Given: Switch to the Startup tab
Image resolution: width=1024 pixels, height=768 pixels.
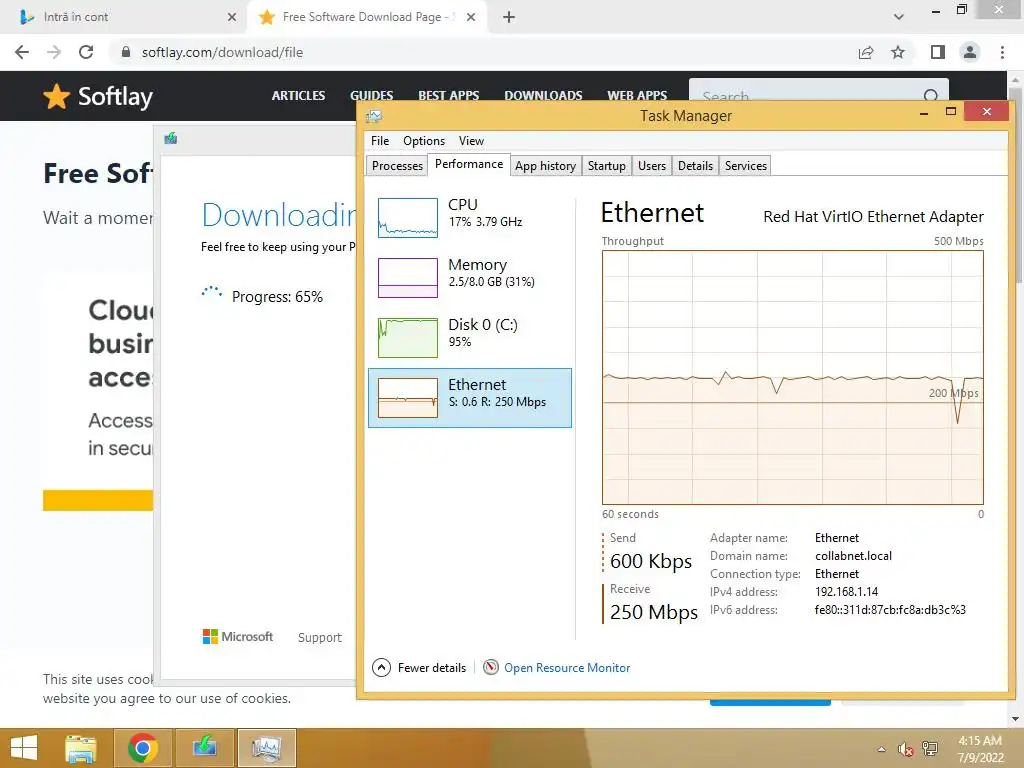Looking at the screenshot, I should (x=607, y=166).
